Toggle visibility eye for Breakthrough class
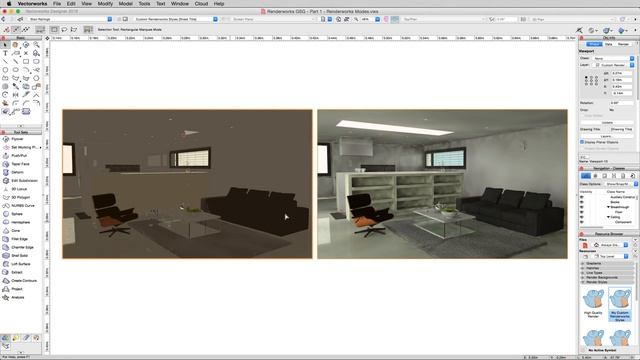The height and width of the screenshot is (360, 640). [582, 207]
